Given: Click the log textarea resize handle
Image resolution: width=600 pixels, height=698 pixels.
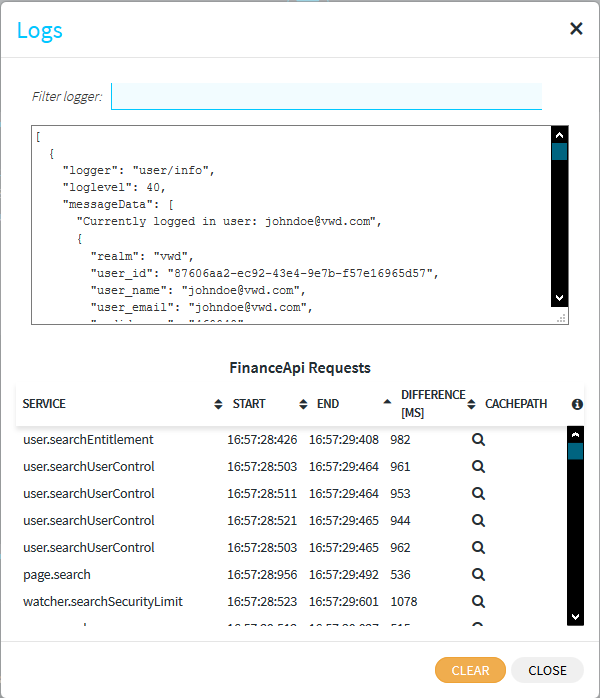Looking at the screenshot, I should click(x=562, y=317).
